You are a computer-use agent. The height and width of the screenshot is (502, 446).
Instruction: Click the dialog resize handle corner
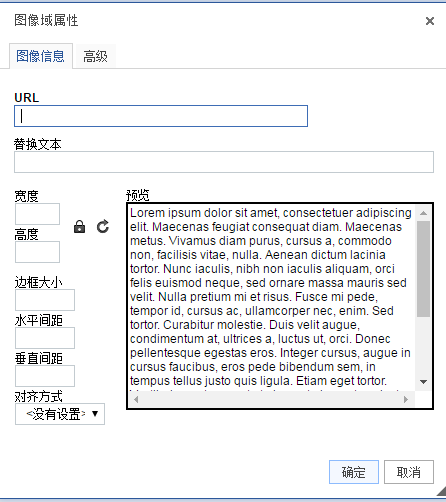pyautogui.click(x=441, y=491)
